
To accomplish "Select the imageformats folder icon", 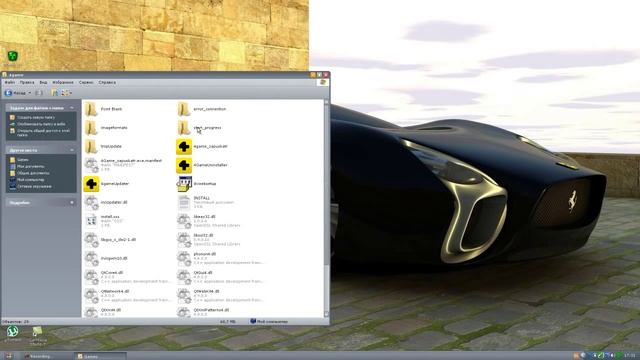I will 91,128.
